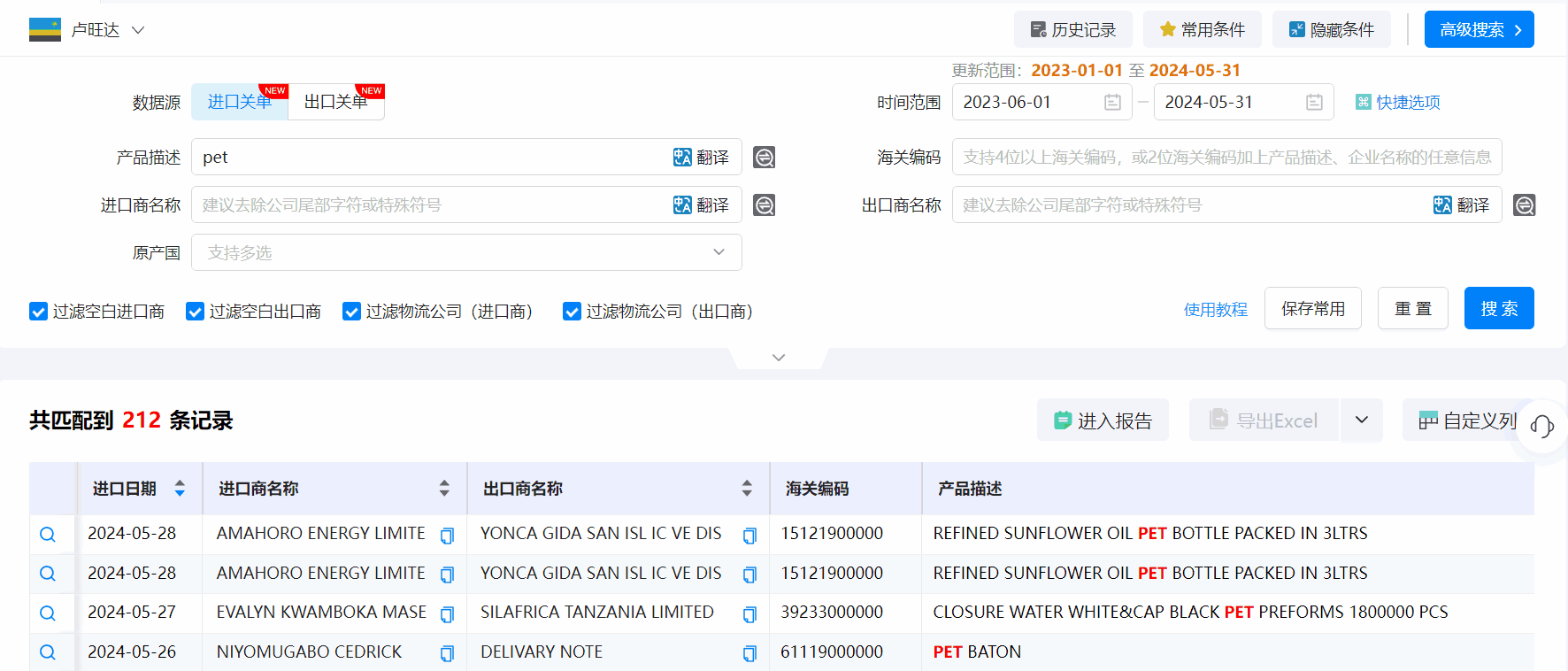
Task: Copy importer name AMAHORO ENERGY in first row
Action: click(447, 536)
